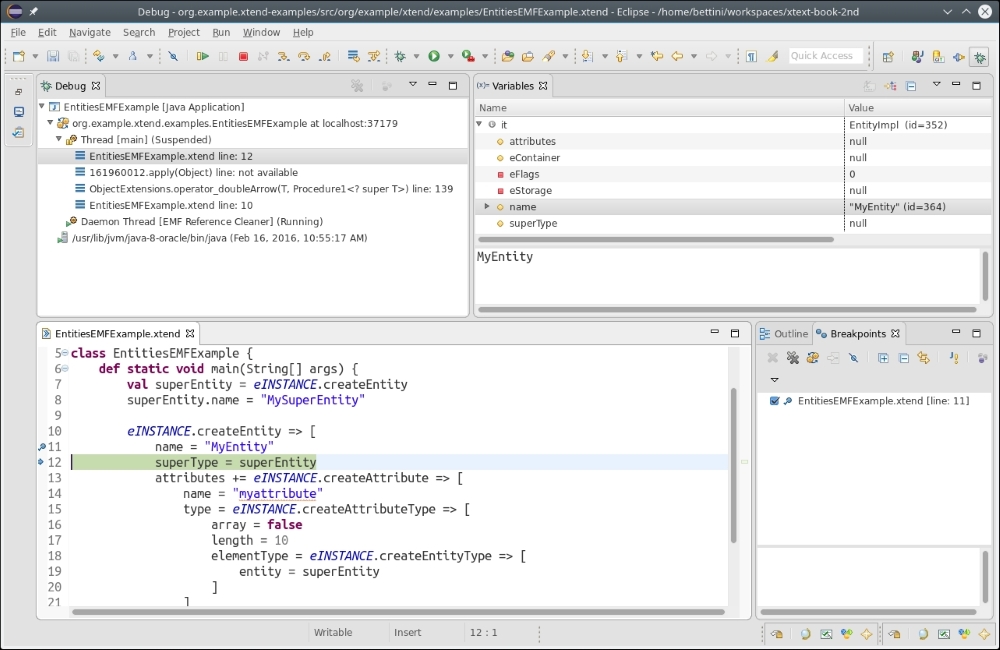Expand the 'name' variable node
Screen dimensions: 1000x650
pyautogui.click(x=487, y=207)
